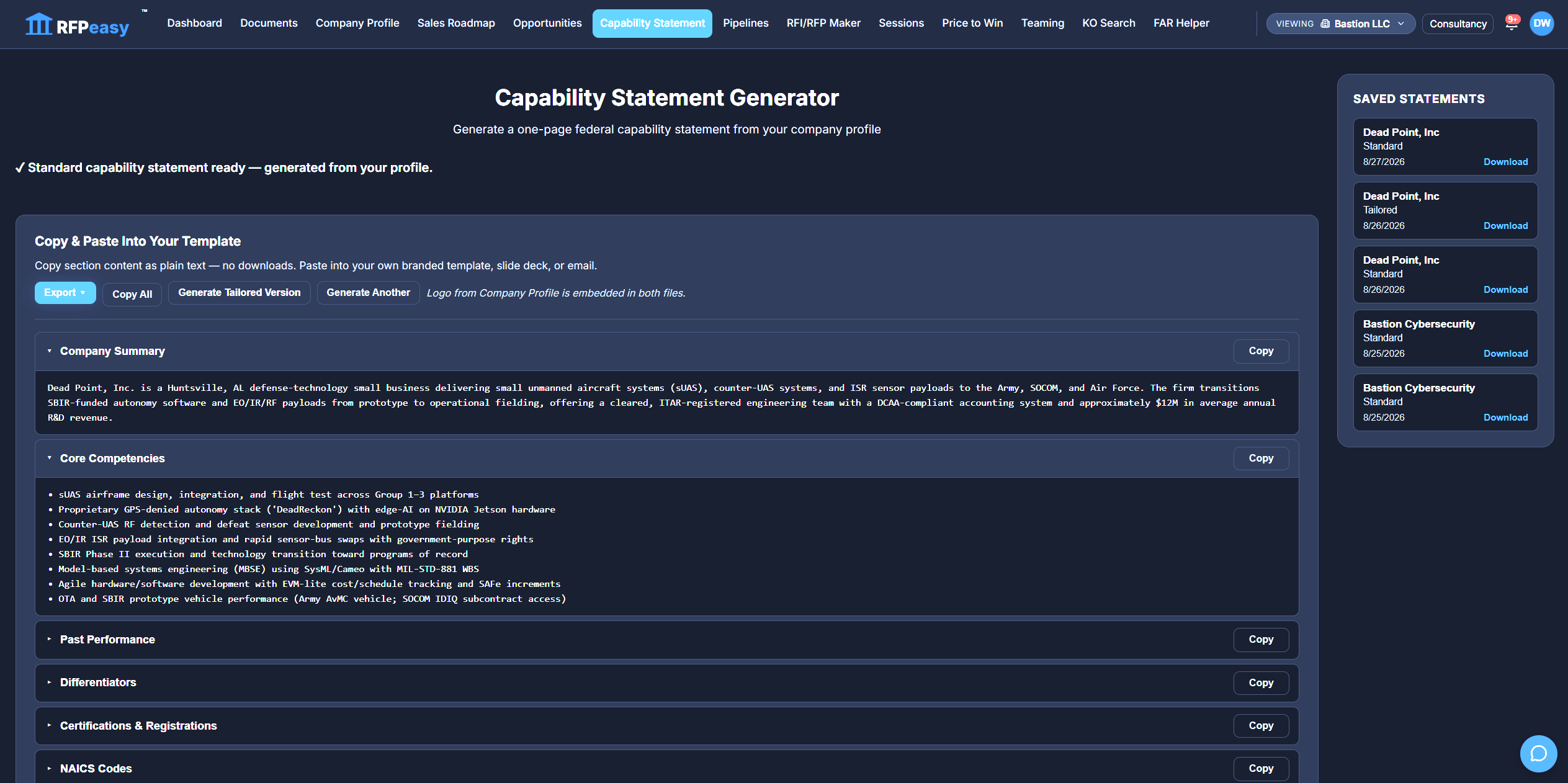Open the notifications bell icon

(1512, 24)
